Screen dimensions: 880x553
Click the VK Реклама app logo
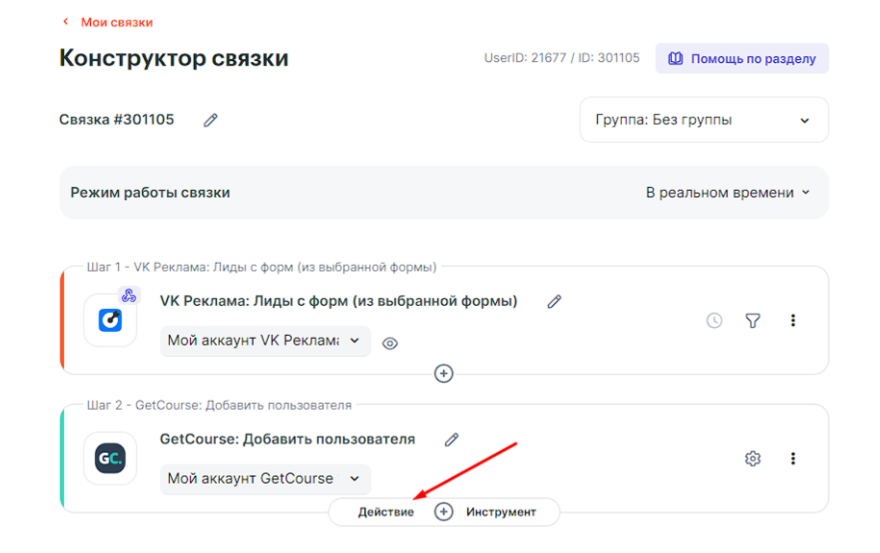[x=110, y=320]
